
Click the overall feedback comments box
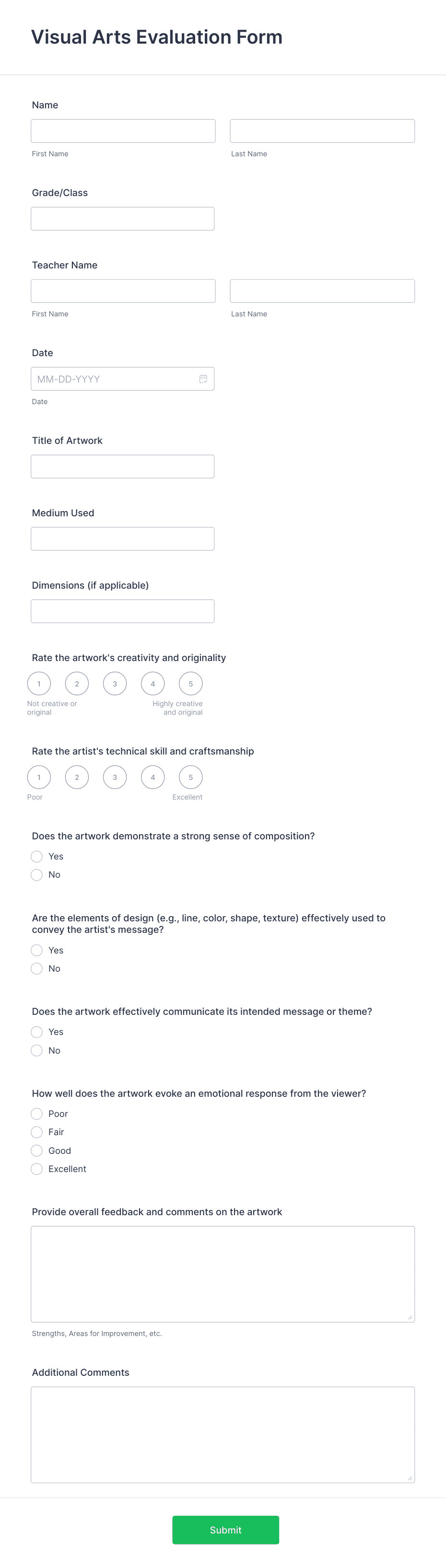click(x=223, y=1272)
